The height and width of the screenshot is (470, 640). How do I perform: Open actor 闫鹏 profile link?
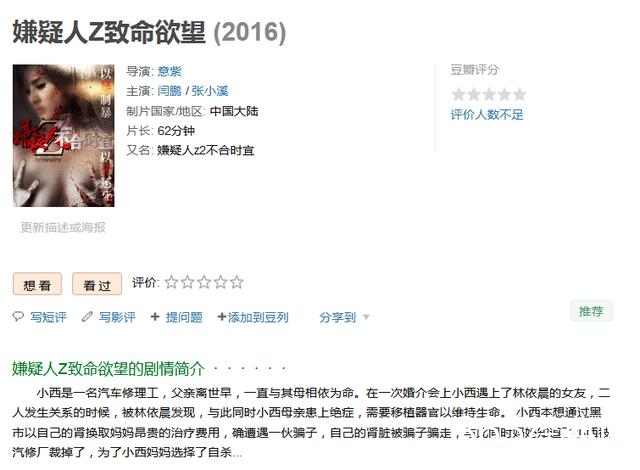click(169, 91)
